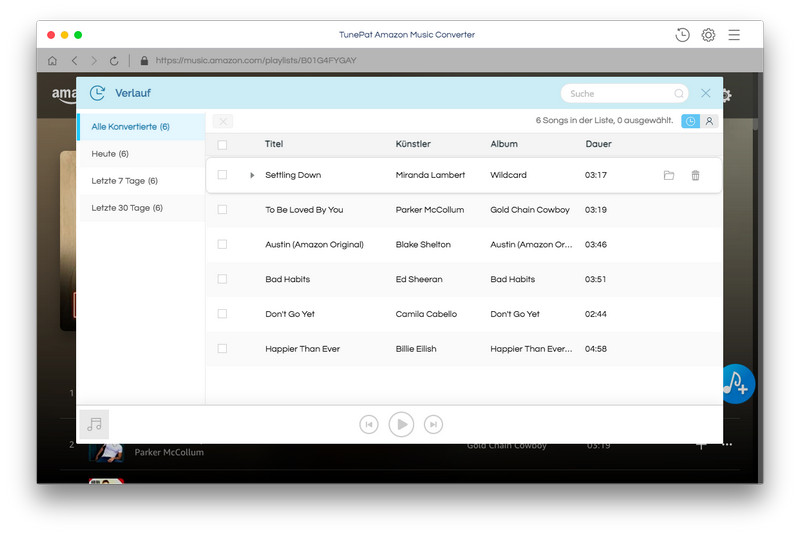Click artist Billie Eilish
This screenshot has height=536, width=800.
click(x=416, y=349)
